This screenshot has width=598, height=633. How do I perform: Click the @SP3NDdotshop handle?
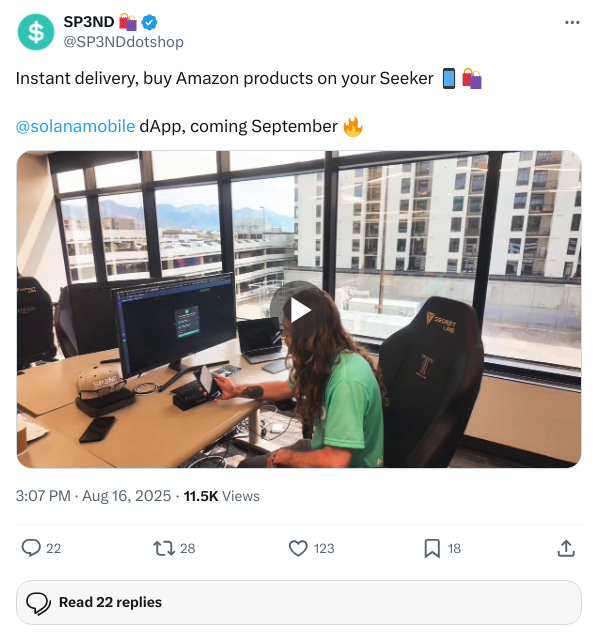point(124,42)
